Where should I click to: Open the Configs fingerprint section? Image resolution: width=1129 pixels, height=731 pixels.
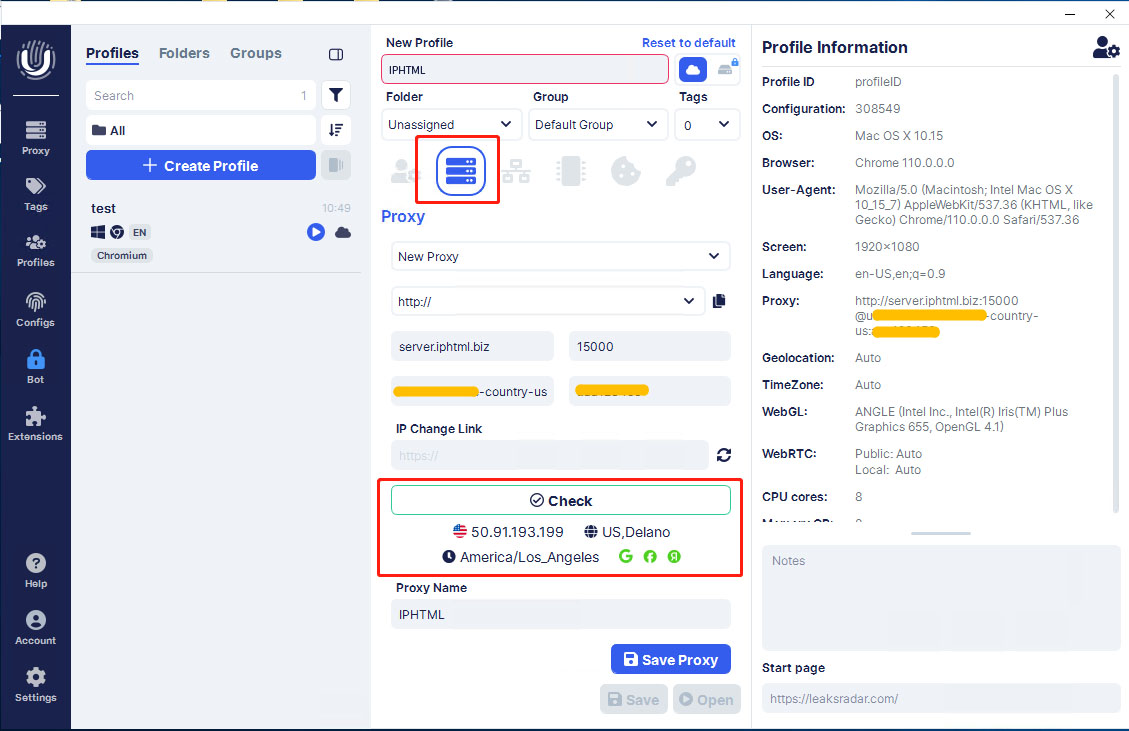tap(35, 310)
